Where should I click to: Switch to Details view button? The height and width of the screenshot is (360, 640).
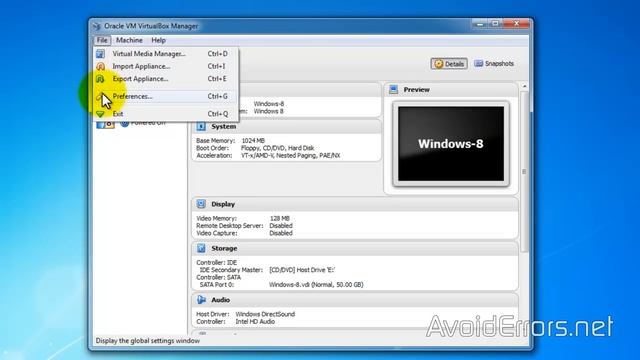coord(449,64)
